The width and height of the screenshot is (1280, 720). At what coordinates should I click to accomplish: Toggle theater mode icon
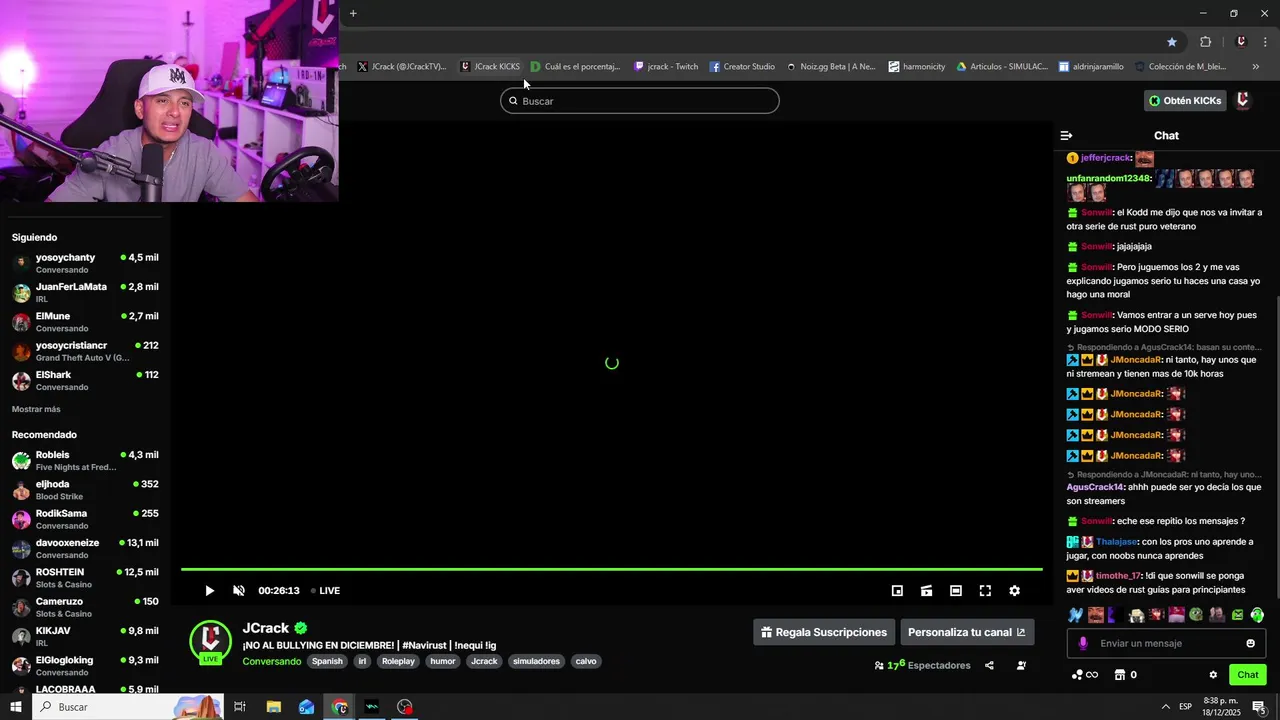click(956, 591)
